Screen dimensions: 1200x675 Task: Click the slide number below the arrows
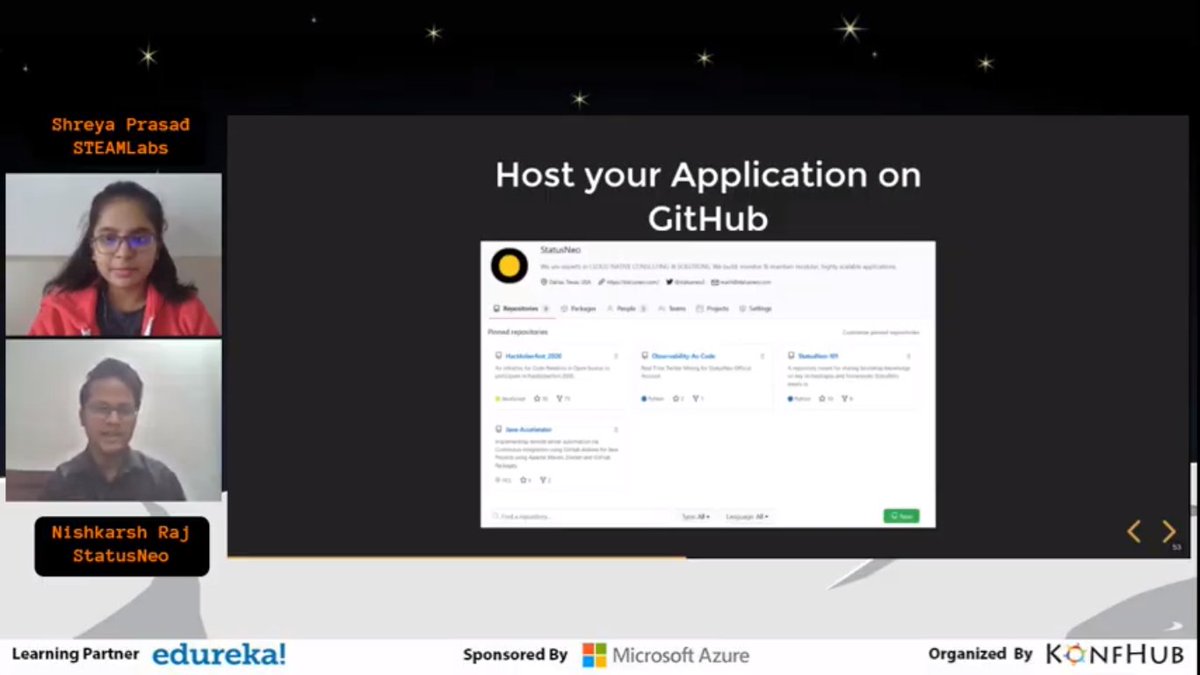click(1177, 547)
